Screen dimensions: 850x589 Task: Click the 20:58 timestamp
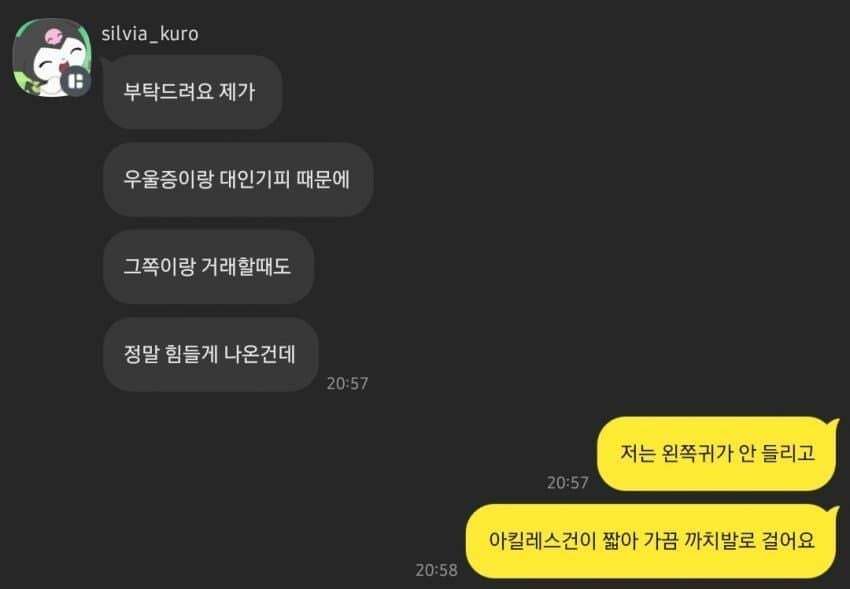click(x=436, y=569)
